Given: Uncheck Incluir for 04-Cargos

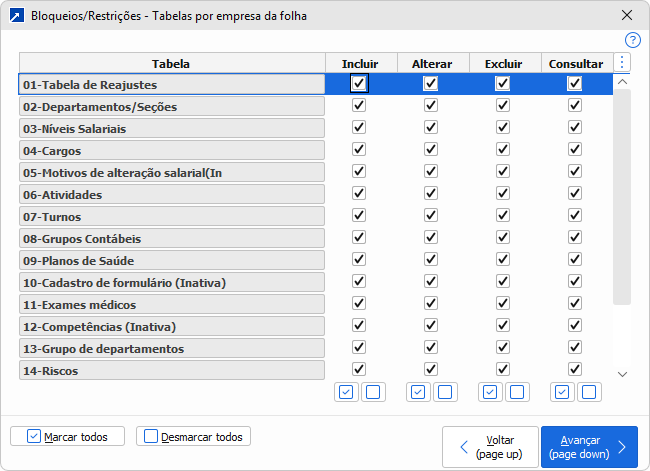Looking at the screenshot, I should coord(359,150).
